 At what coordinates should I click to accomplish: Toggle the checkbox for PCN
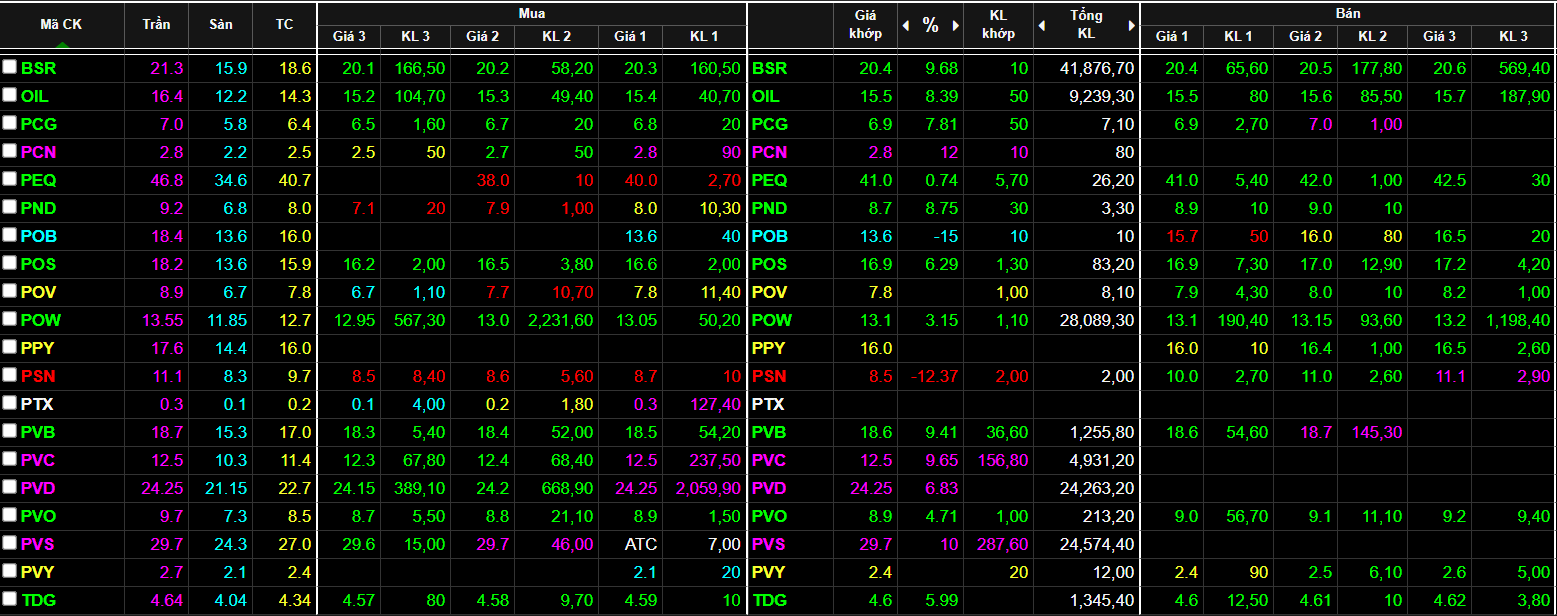(10, 152)
